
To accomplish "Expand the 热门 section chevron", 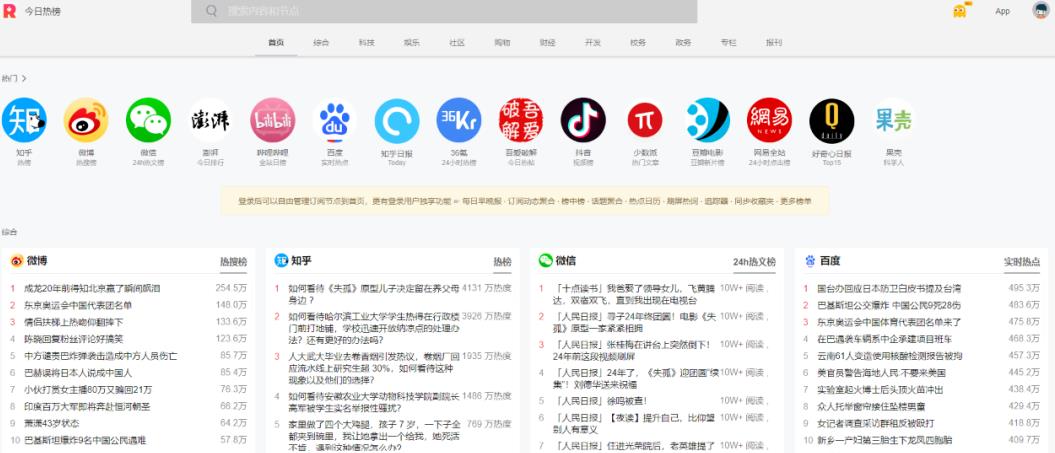I will pos(24,79).
